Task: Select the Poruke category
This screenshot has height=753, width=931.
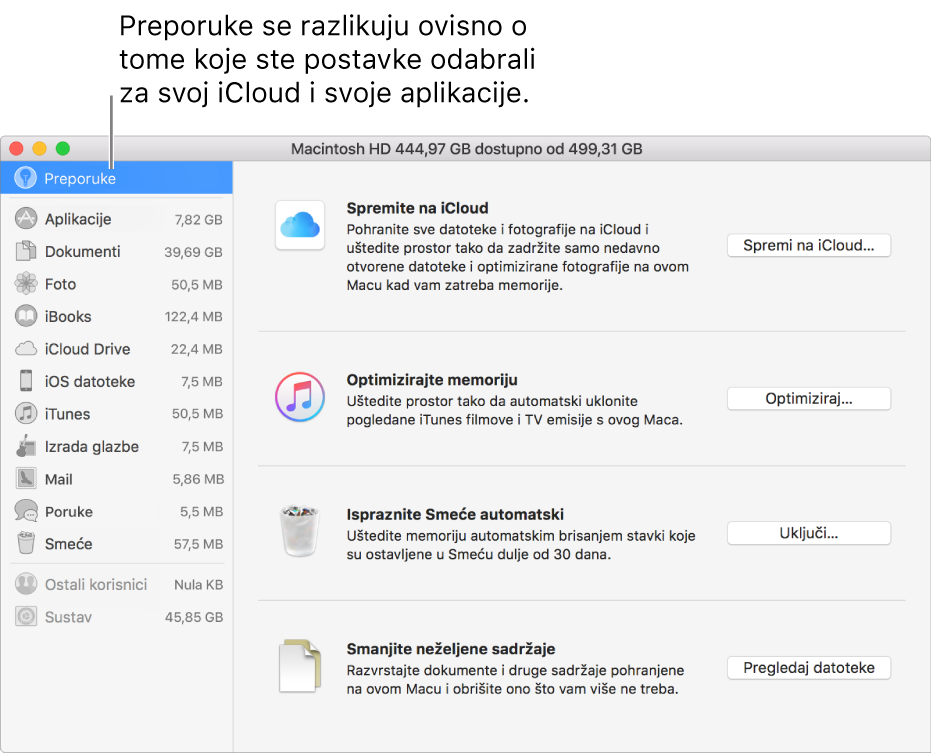Action: tap(116, 511)
